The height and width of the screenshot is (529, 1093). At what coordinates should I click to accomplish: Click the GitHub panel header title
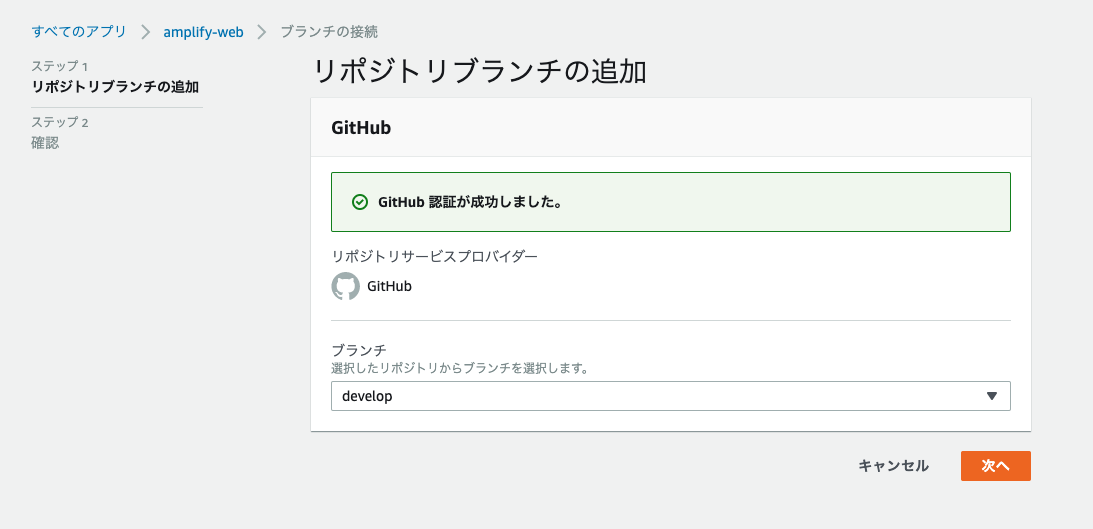361,128
